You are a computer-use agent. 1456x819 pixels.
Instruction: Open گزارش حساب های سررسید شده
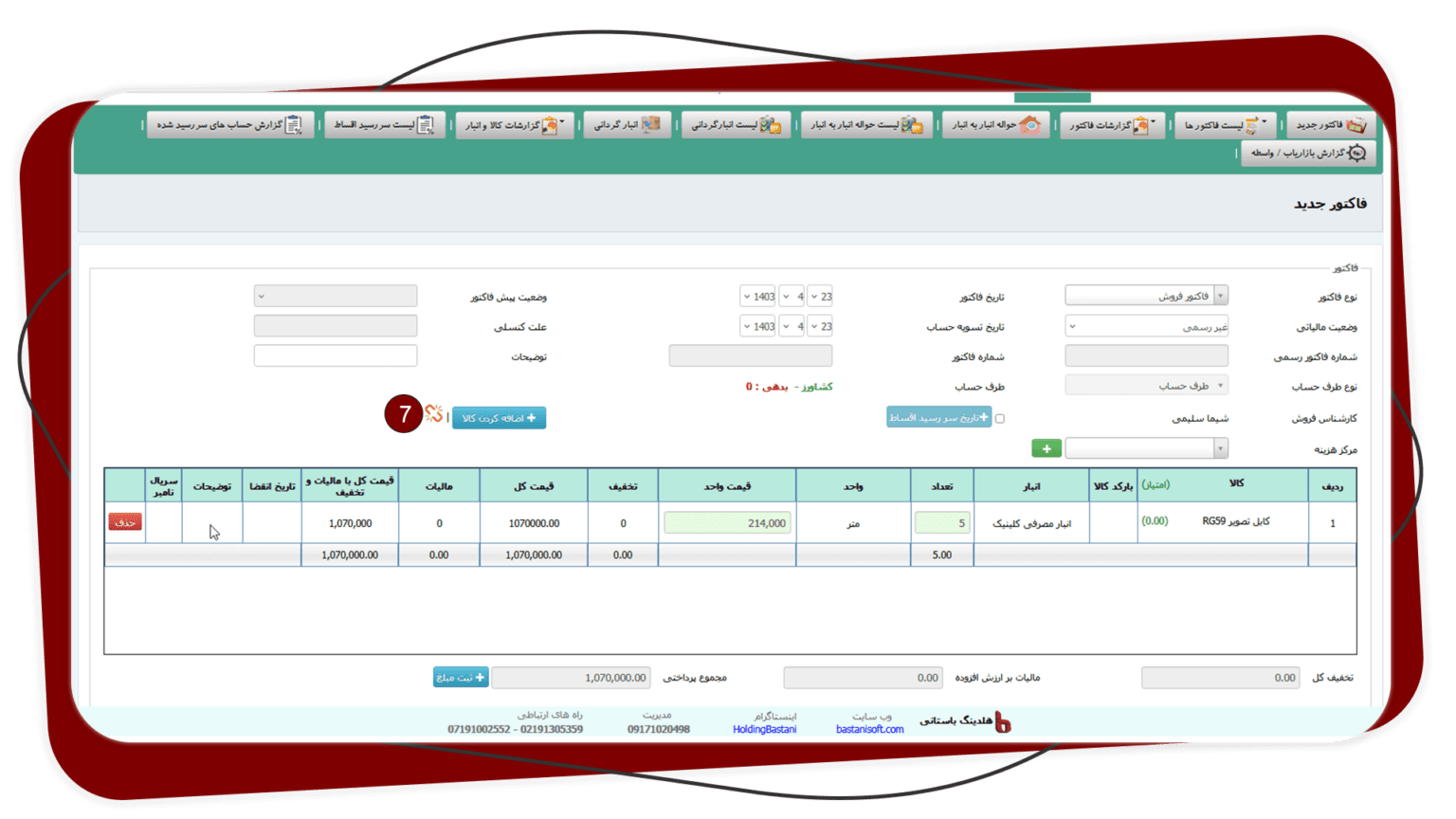(x=229, y=125)
